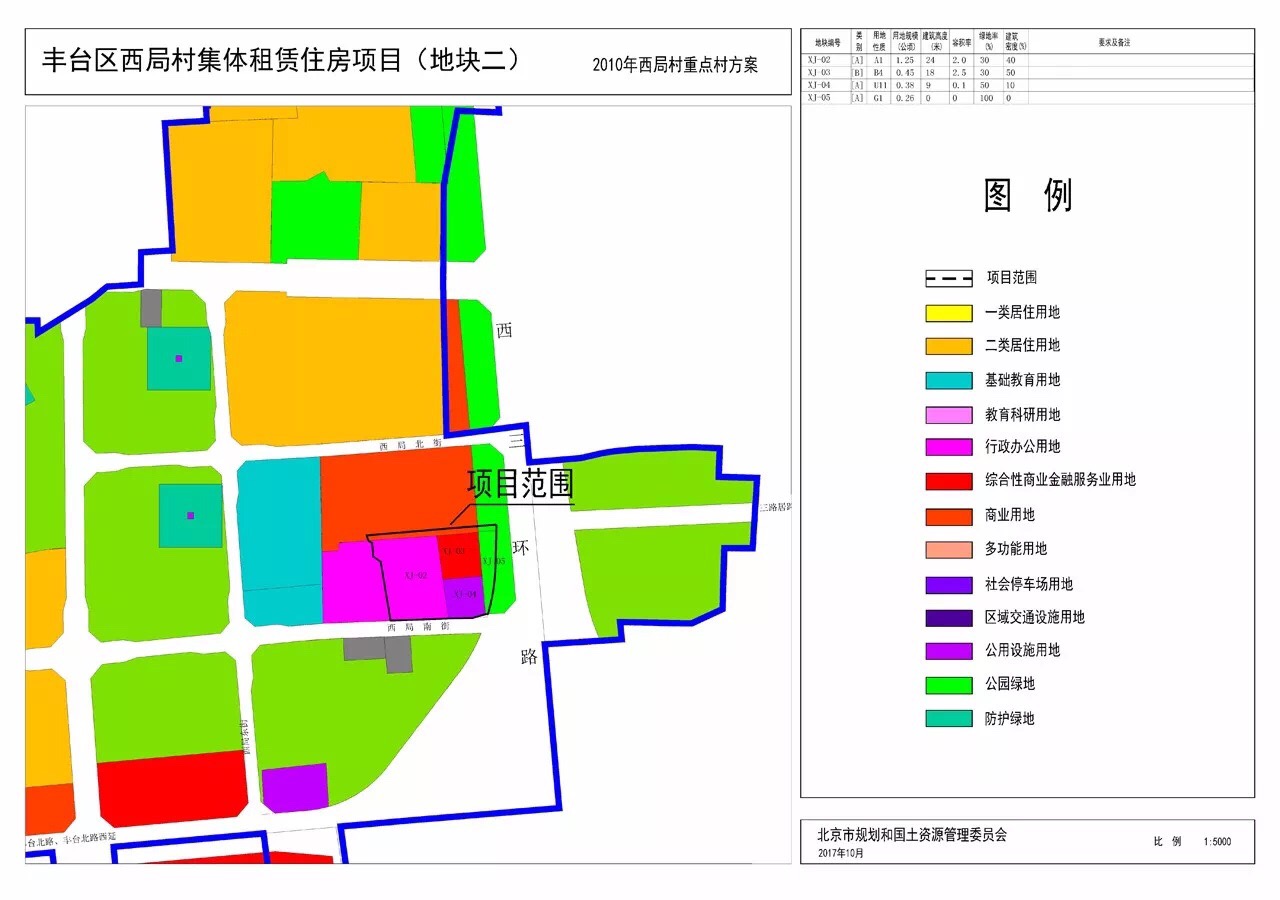Click the 容积率 table column header
The width and height of the screenshot is (1280, 900).
tap(962, 42)
